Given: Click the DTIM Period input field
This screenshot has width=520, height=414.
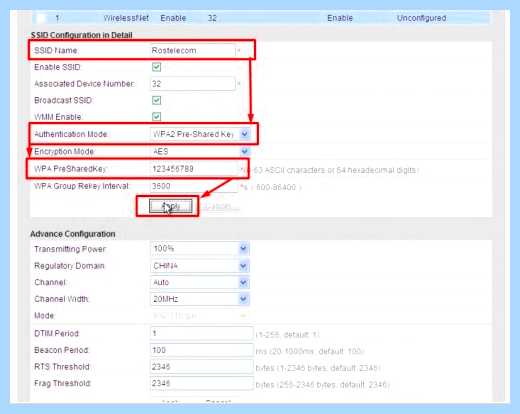Looking at the screenshot, I should 202,333.
